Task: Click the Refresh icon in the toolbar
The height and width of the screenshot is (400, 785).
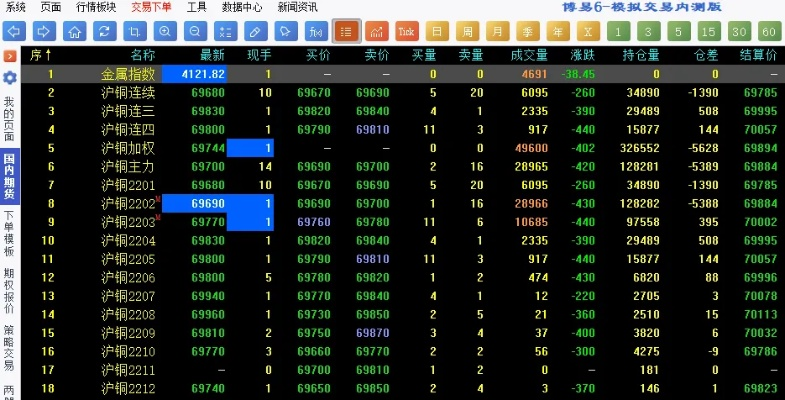Action: coord(104,31)
